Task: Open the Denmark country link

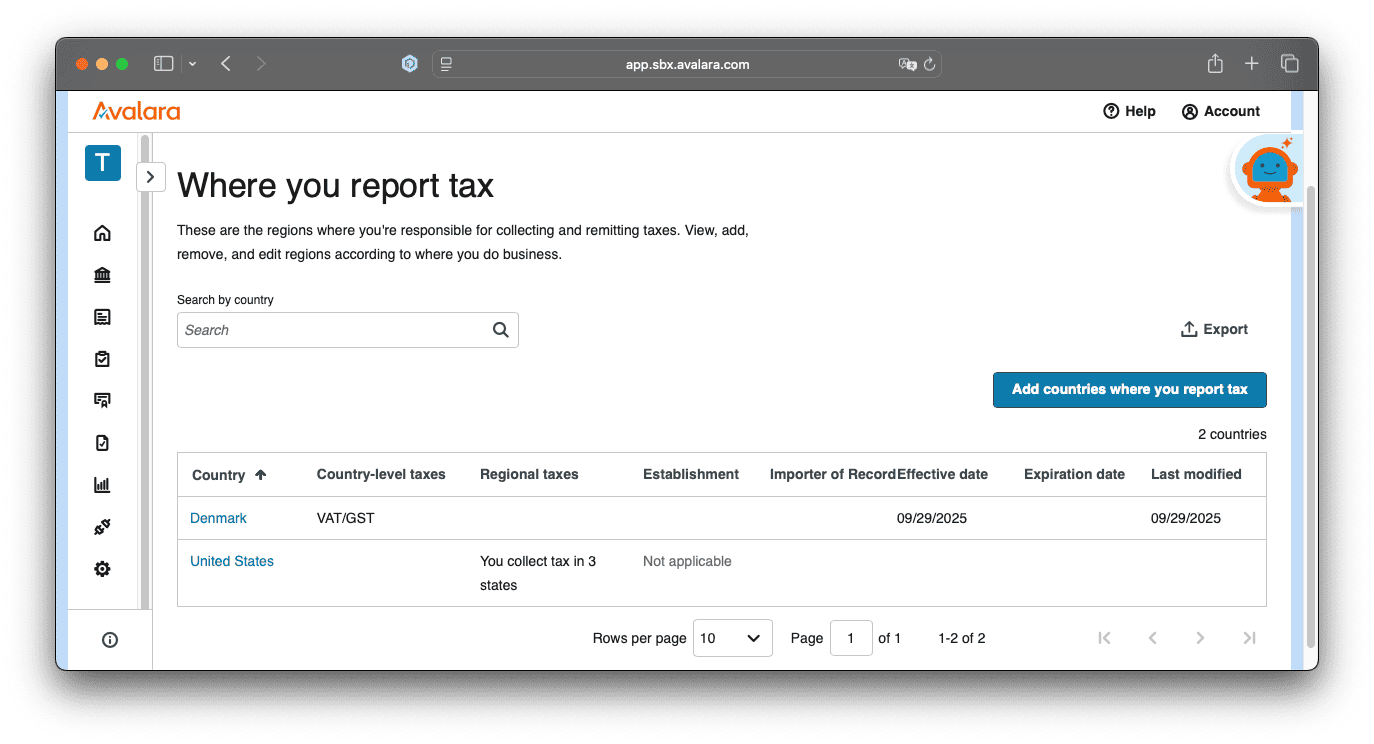Action: point(218,518)
